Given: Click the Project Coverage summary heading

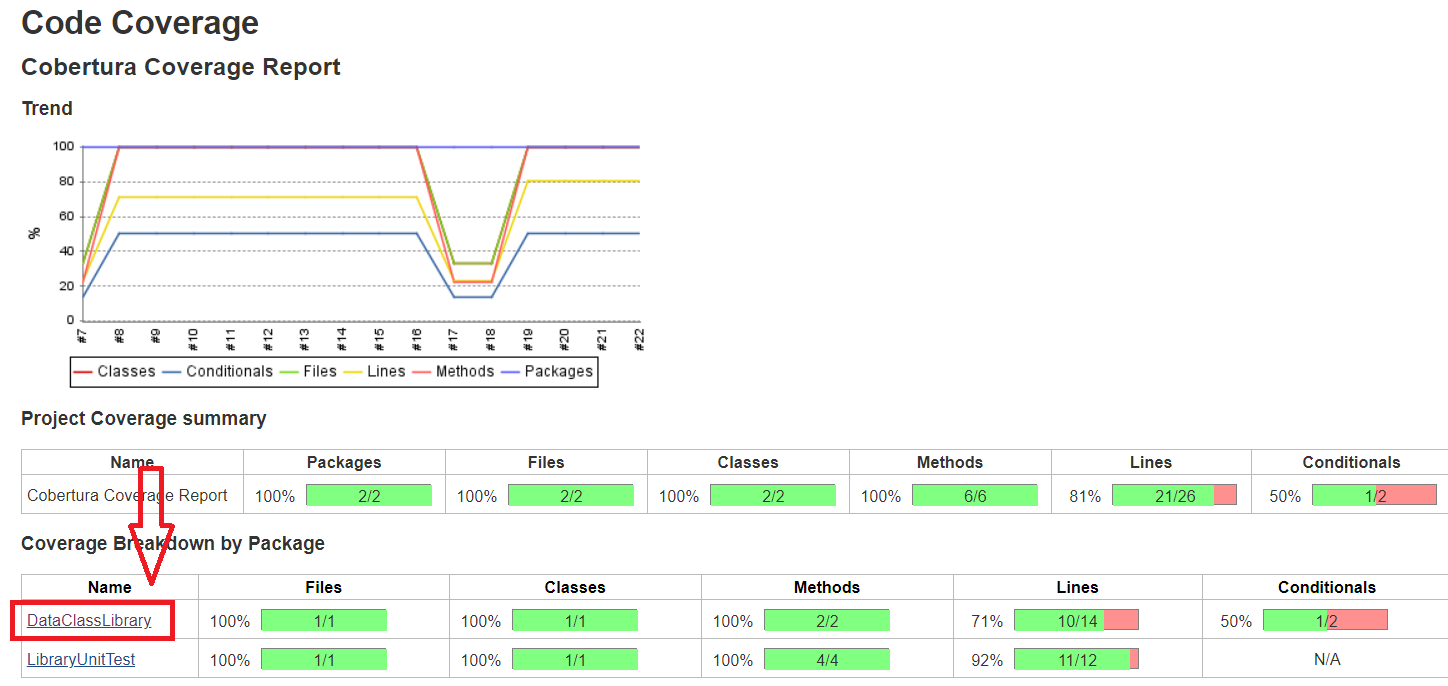Looking at the screenshot, I should pos(144,419).
